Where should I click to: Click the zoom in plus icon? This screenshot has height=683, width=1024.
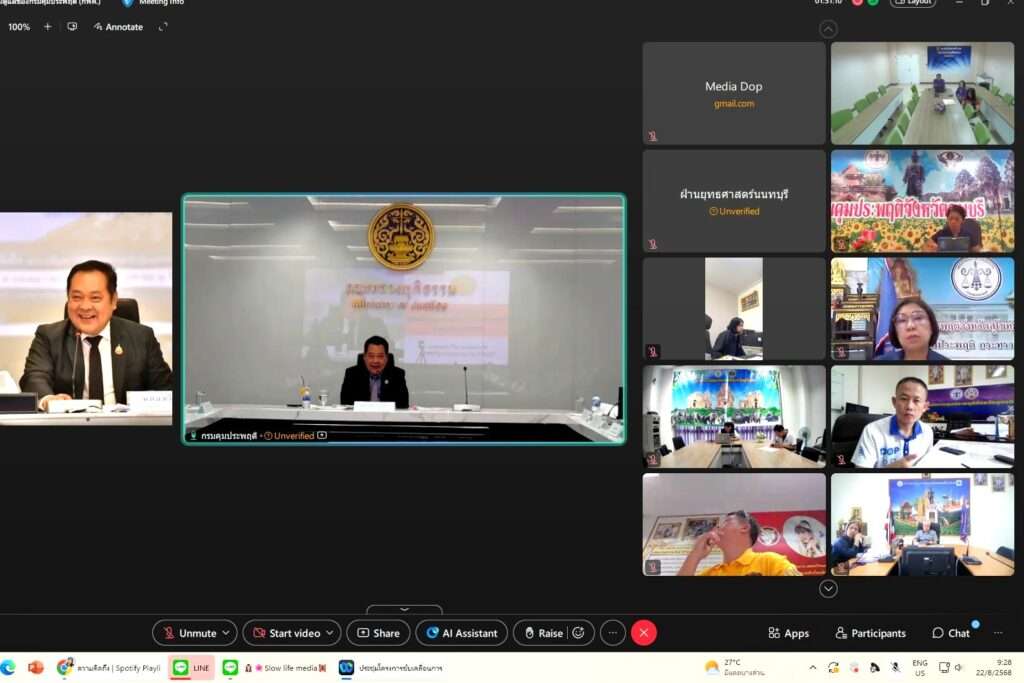pyautogui.click(x=47, y=27)
